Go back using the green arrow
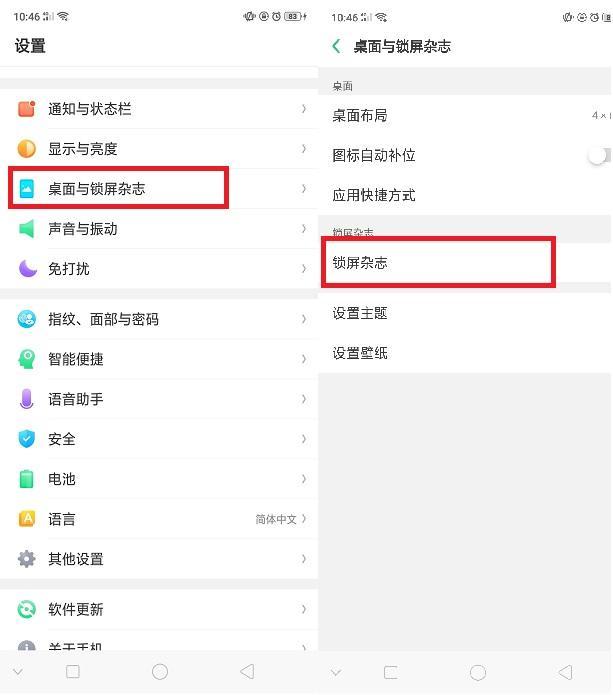This screenshot has width=613, height=695. tap(337, 46)
